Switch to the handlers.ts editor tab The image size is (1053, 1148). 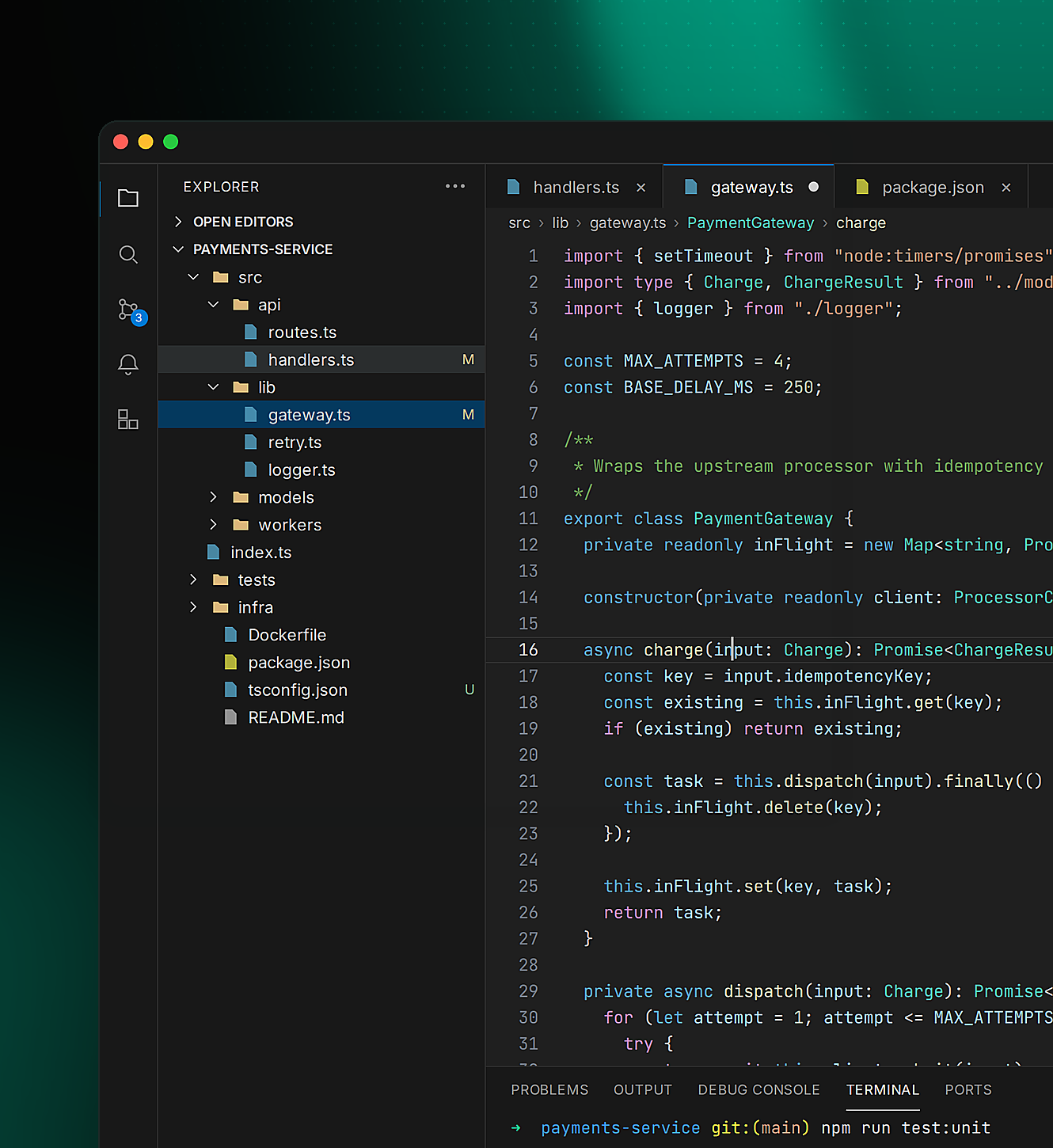pyautogui.click(x=576, y=187)
